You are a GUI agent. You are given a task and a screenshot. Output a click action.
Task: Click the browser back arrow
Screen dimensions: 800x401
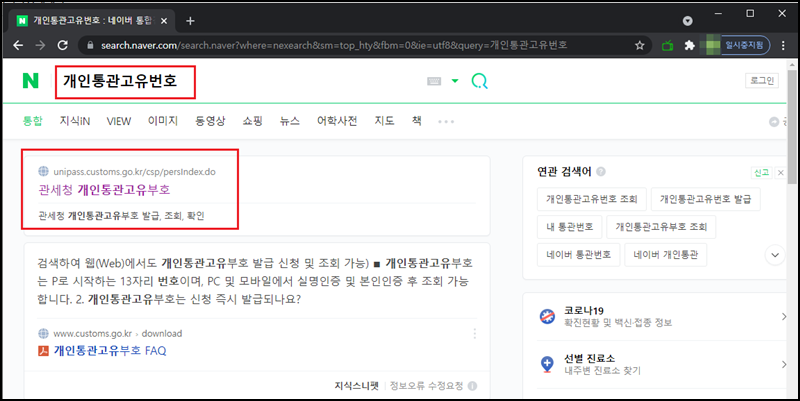18,45
